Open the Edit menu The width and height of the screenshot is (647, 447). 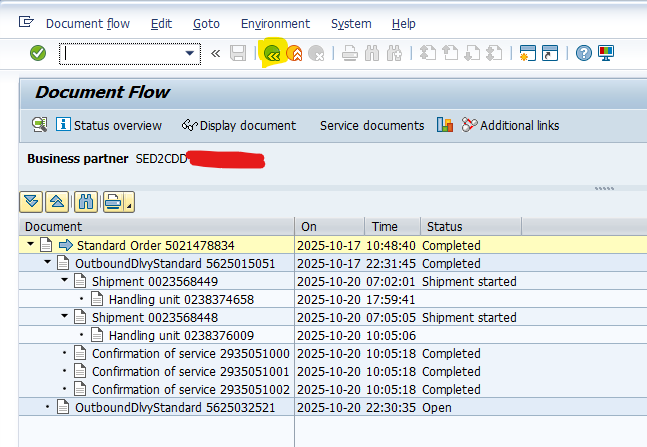(x=161, y=24)
